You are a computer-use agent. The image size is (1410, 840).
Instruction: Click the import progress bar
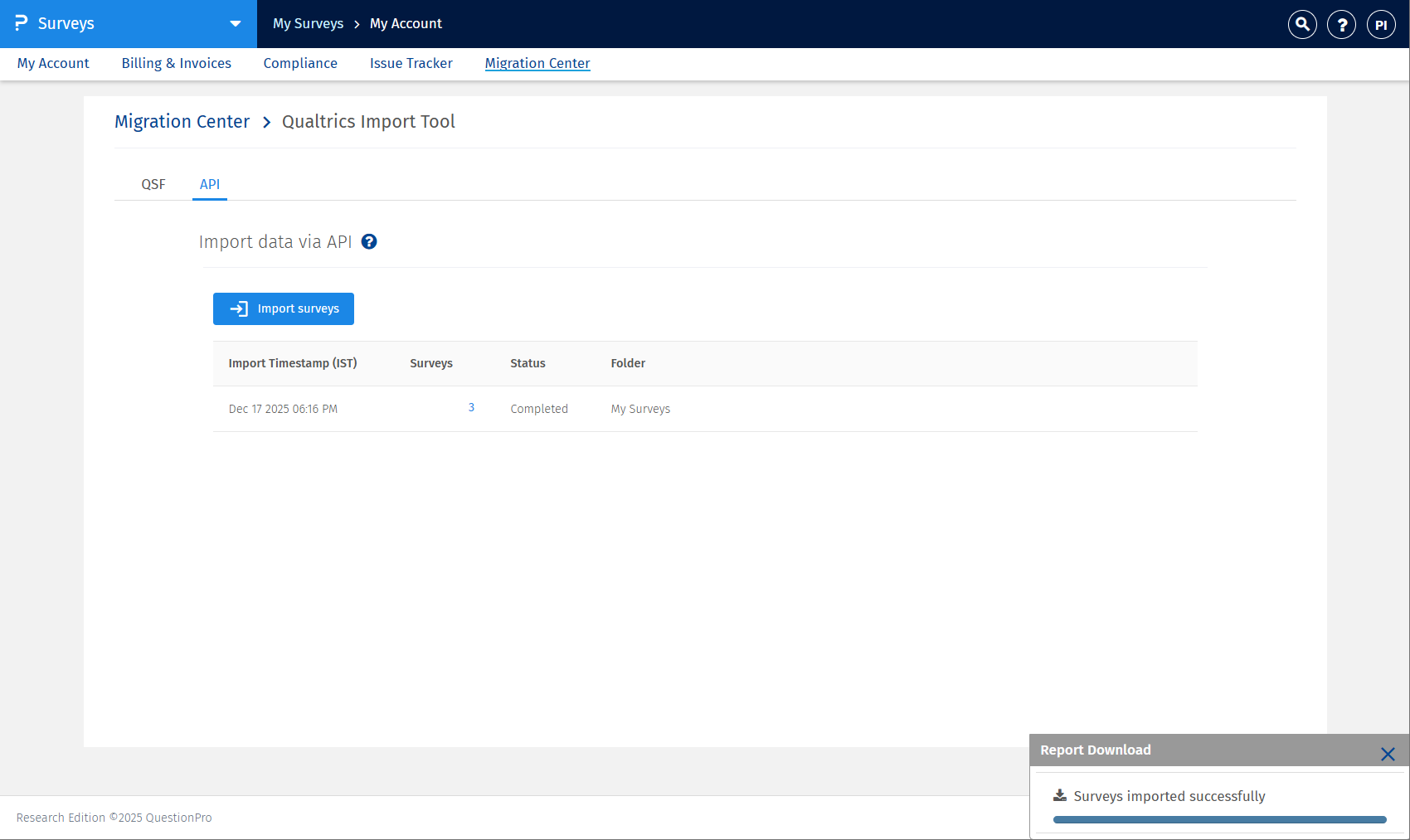(x=1219, y=819)
